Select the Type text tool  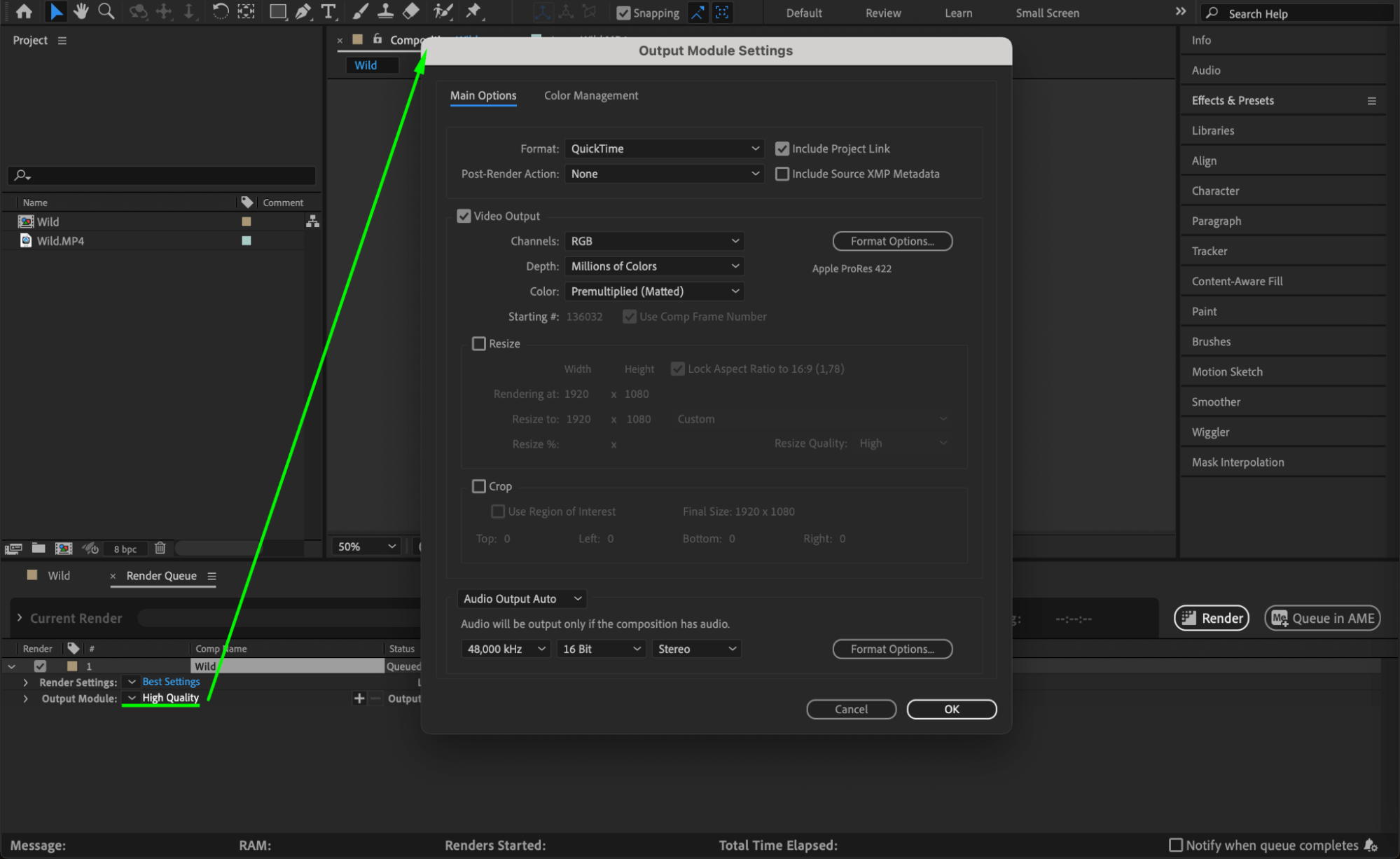(328, 11)
